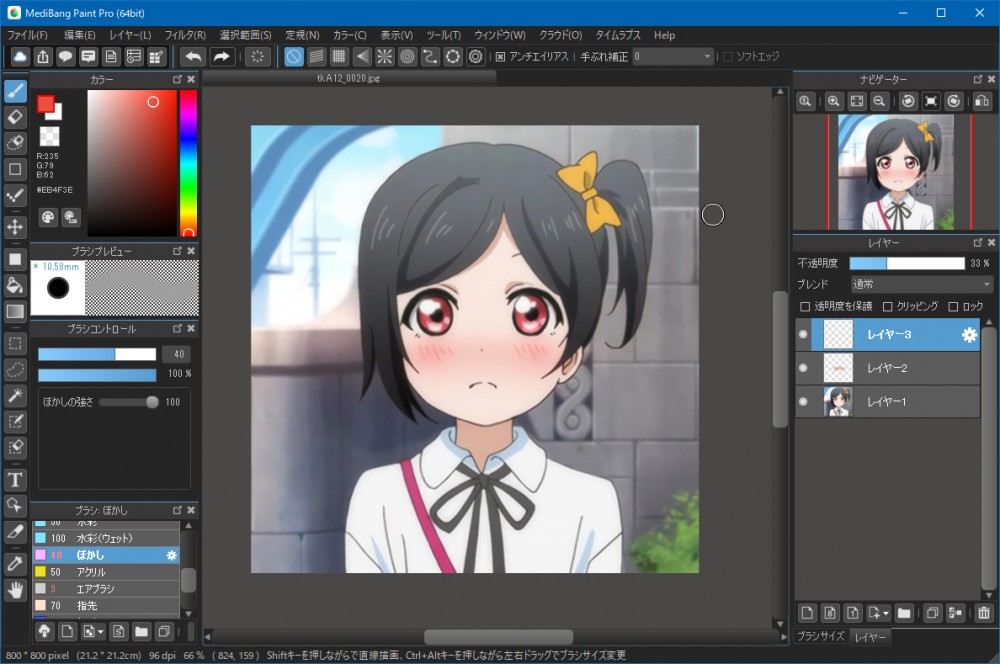1000x664 pixels.
Task: Enable the radial snap guide
Action: [385, 57]
